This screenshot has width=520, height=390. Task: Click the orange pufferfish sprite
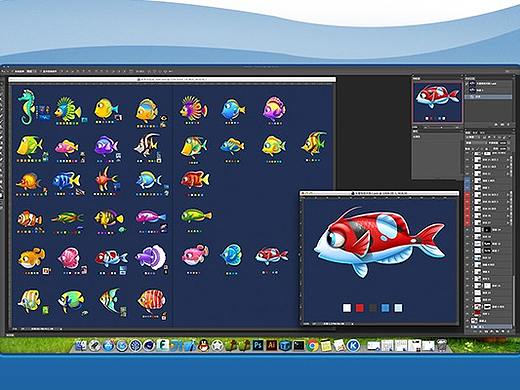(31, 257)
